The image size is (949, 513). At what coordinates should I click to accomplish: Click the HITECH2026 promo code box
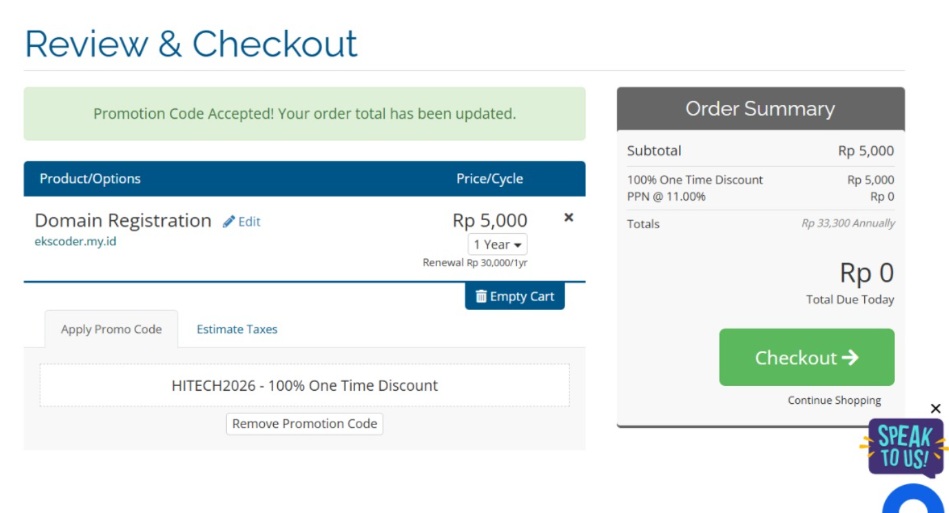click(x=304, y=385)
